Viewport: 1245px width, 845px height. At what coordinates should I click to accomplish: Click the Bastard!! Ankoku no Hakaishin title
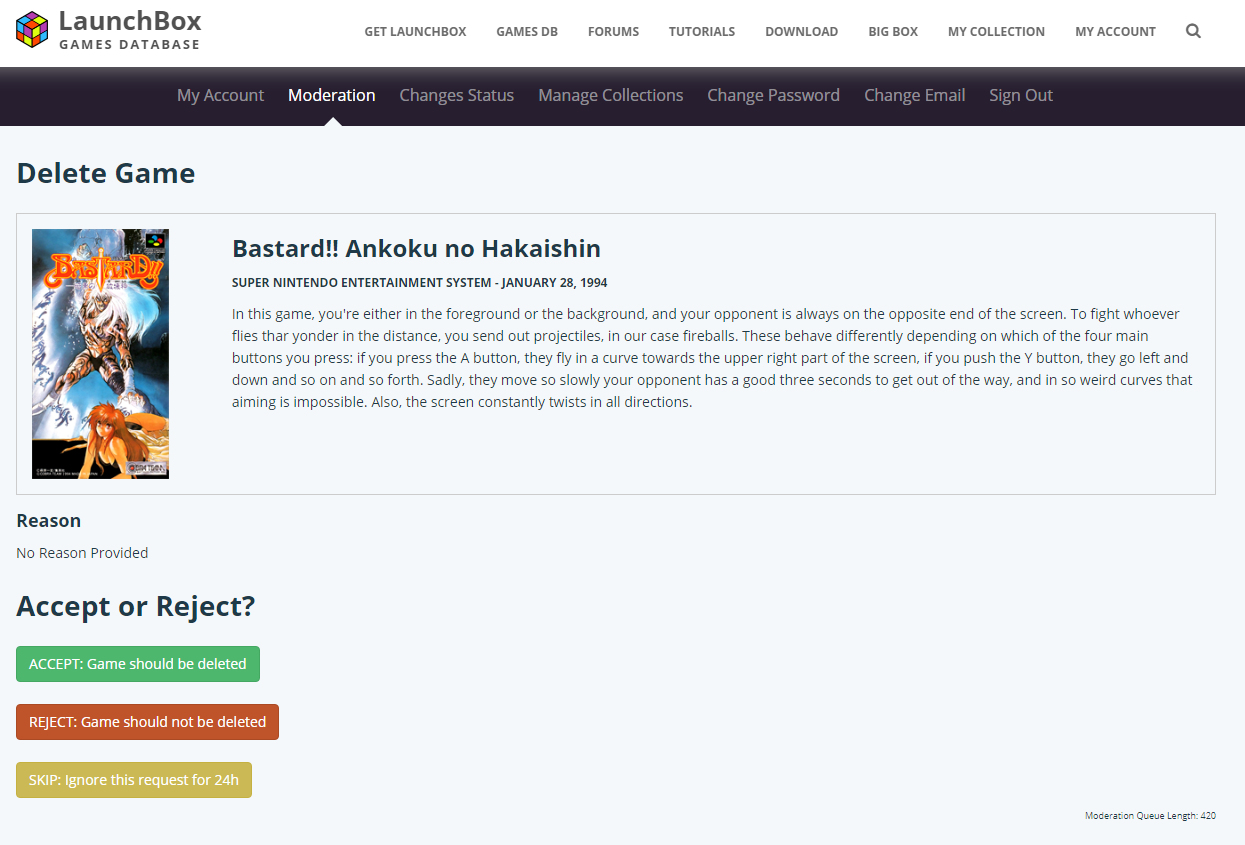tap(416, 248)
